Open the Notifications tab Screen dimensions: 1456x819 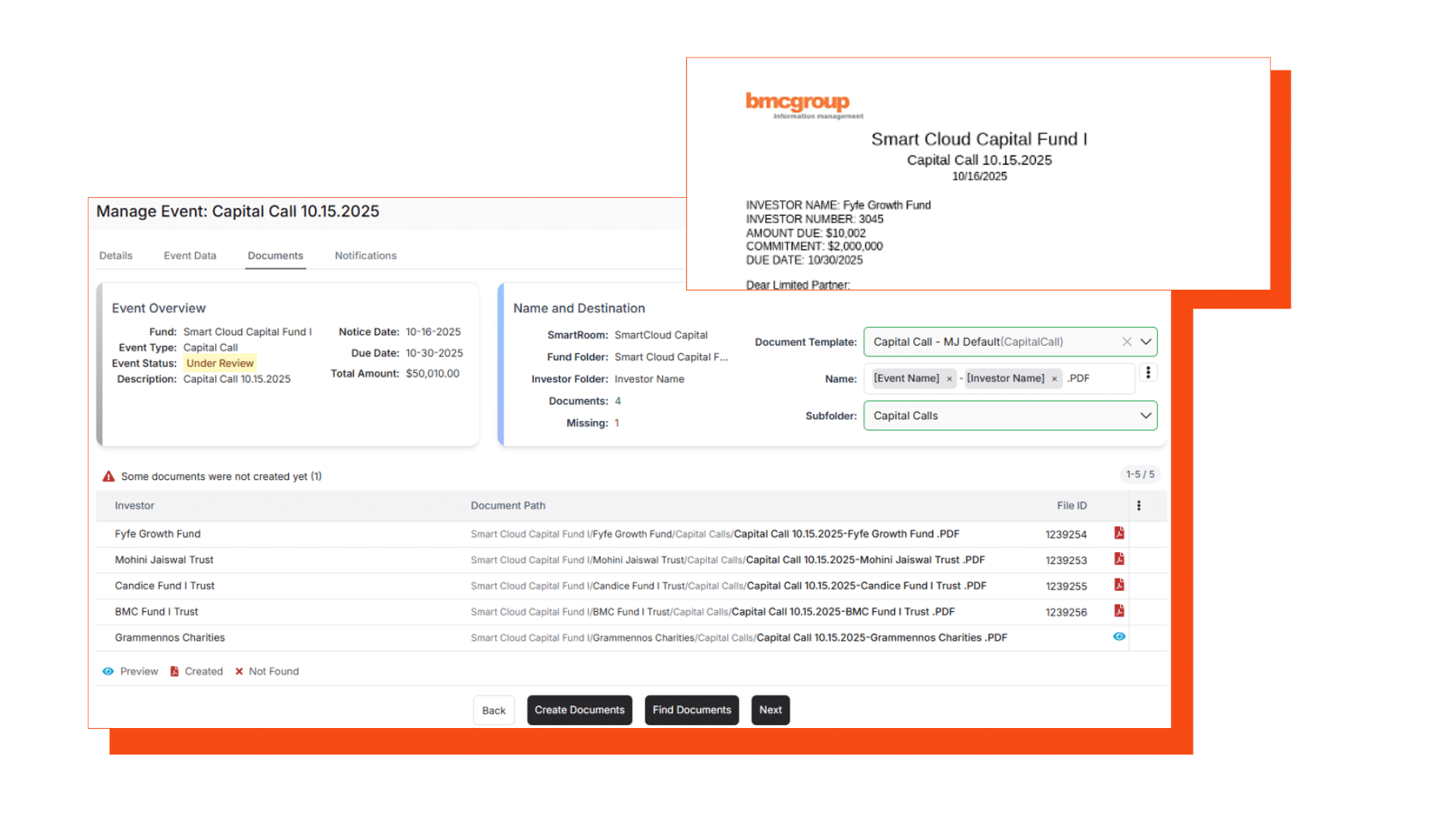366,256
